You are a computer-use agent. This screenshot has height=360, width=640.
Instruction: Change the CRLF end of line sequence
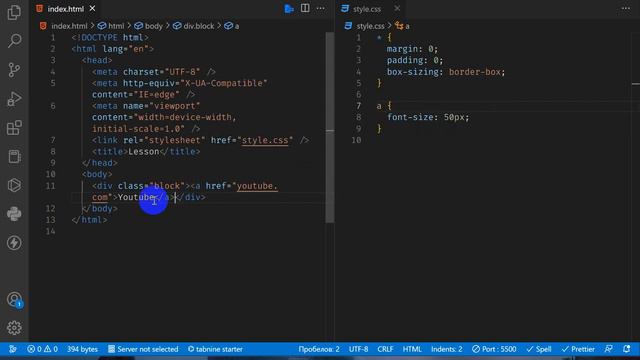pyautogui.click(x=385, y=349)
